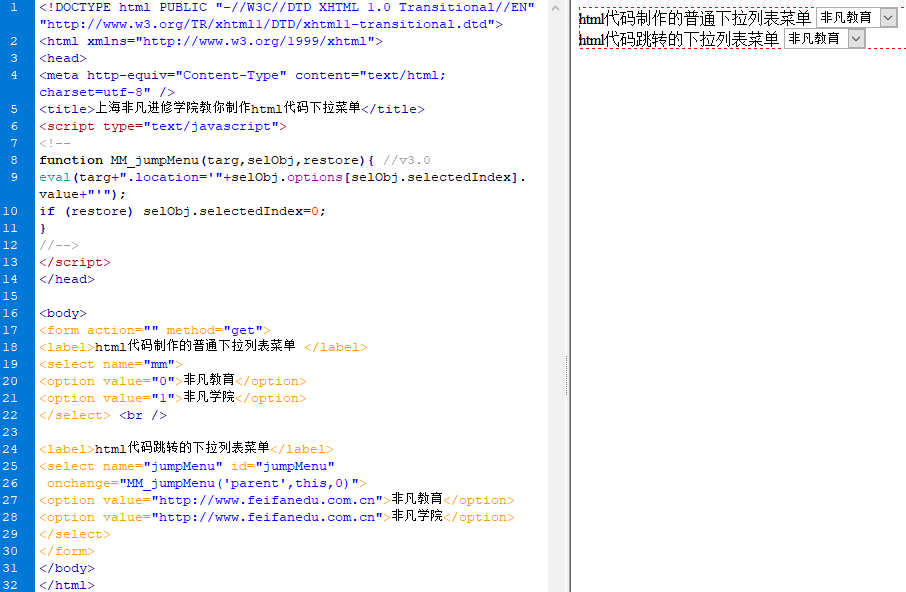
Task: Click the scroll up arrow of code pane
Action: pyautogui.click(x=555, y=8)
